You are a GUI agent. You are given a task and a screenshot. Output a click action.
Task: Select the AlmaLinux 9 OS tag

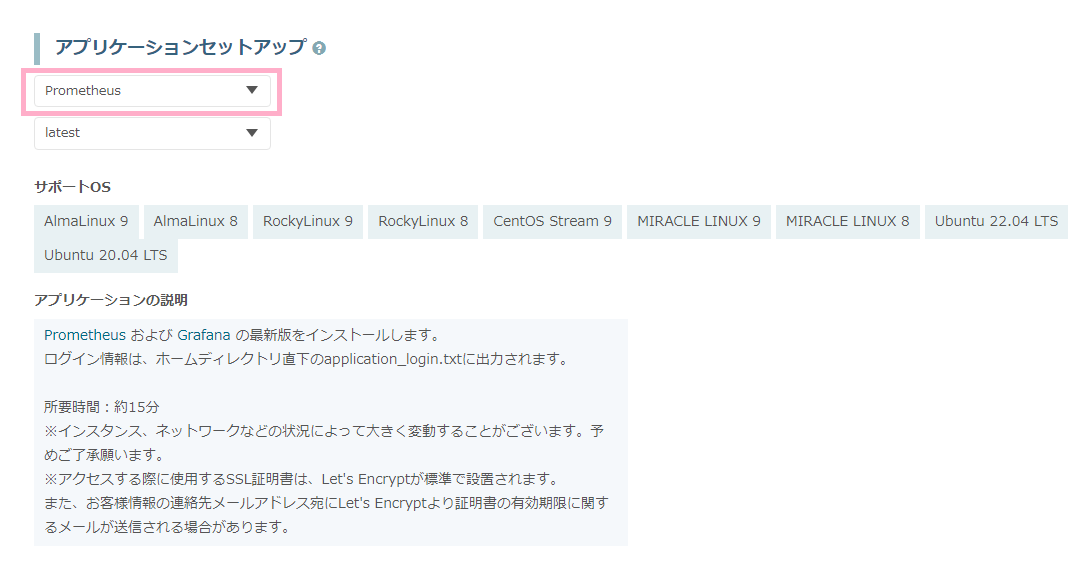coord(86,221)
